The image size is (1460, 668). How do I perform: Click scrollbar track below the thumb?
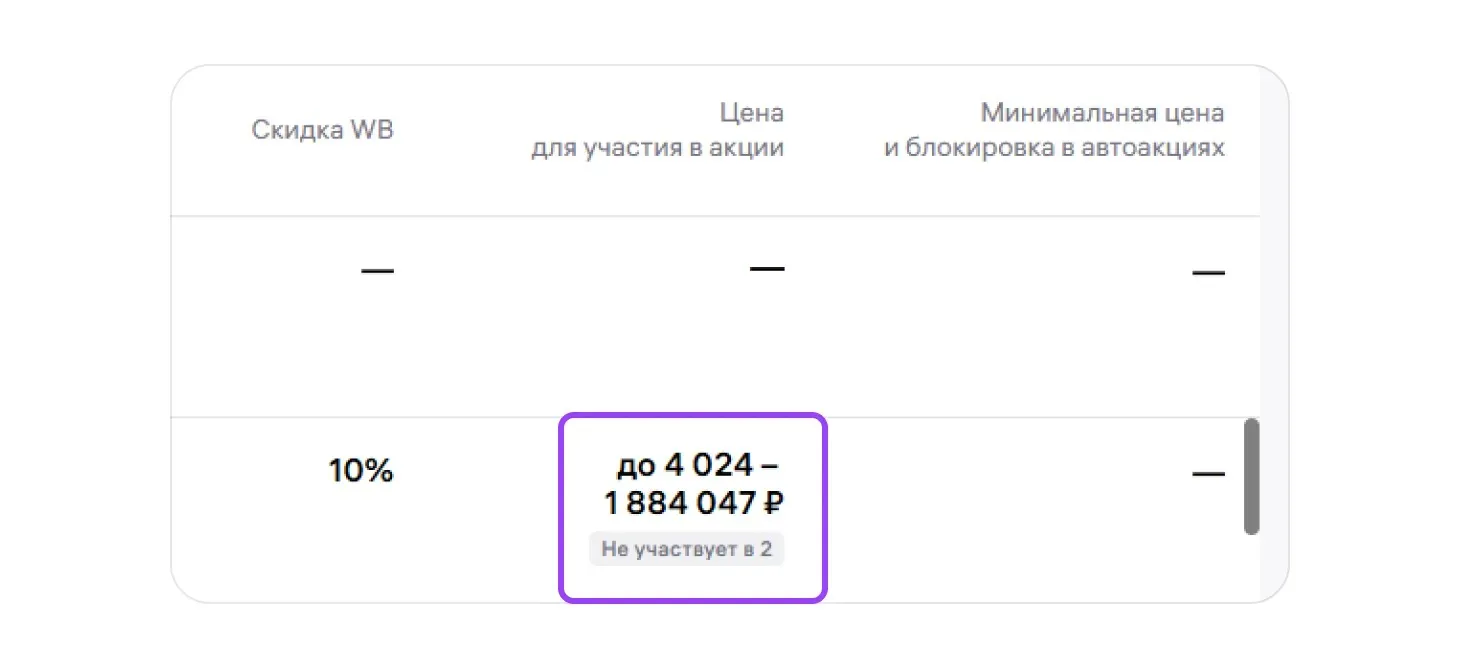[x=1251, y=565]
